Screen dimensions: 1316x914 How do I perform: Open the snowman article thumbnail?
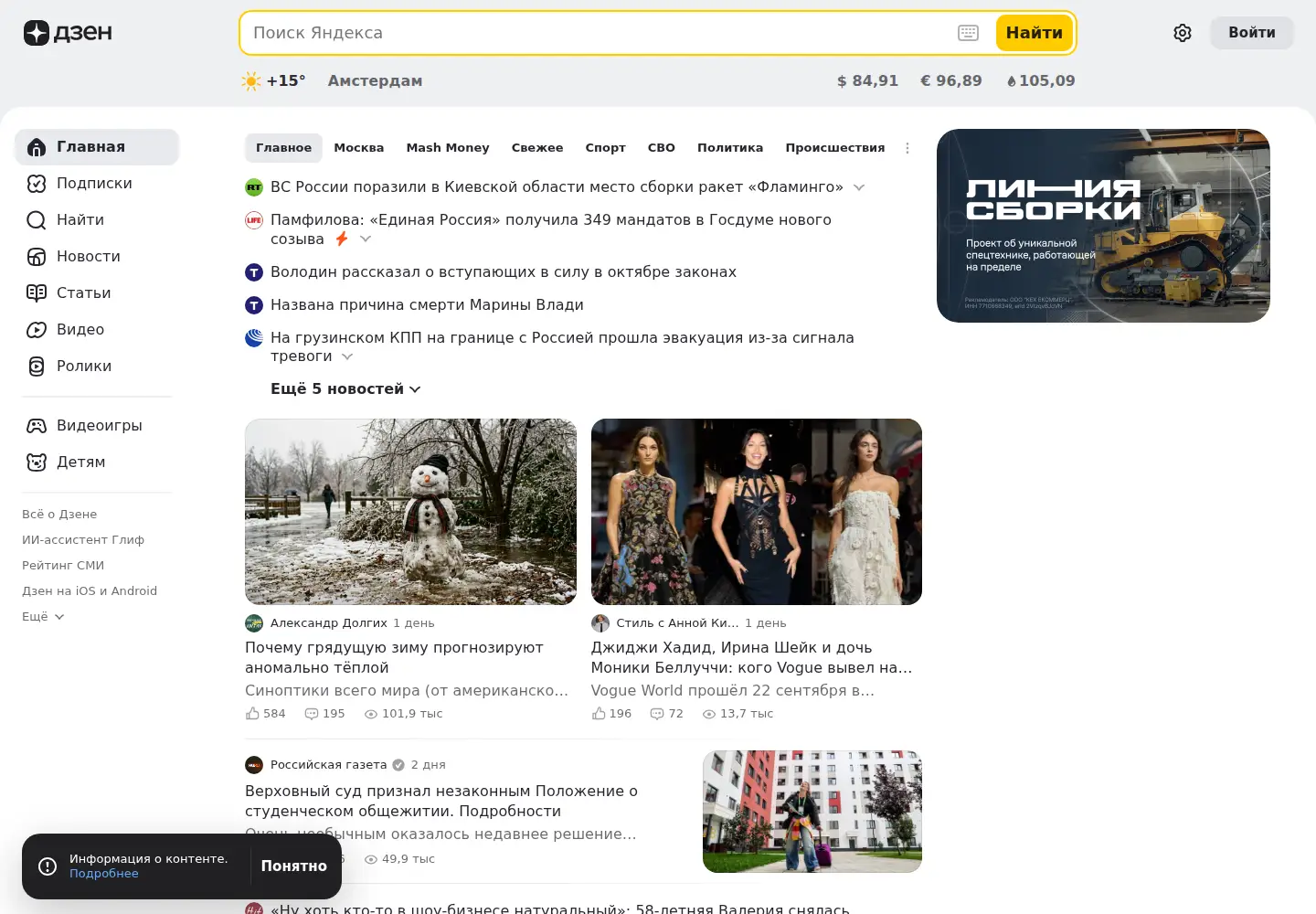411,512
